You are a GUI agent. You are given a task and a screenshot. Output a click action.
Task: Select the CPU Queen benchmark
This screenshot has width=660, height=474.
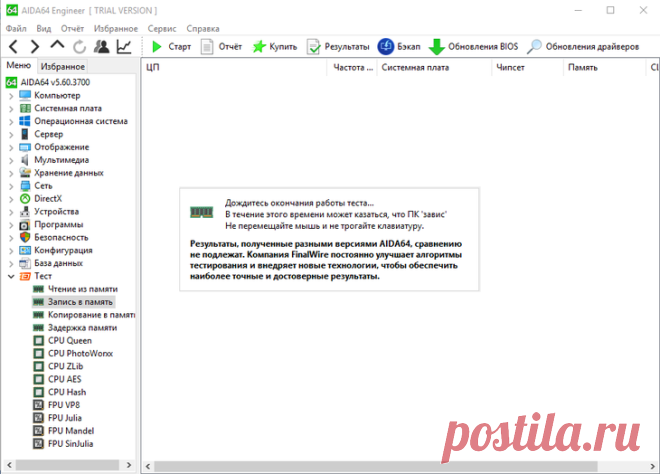[x=62, y=341]
